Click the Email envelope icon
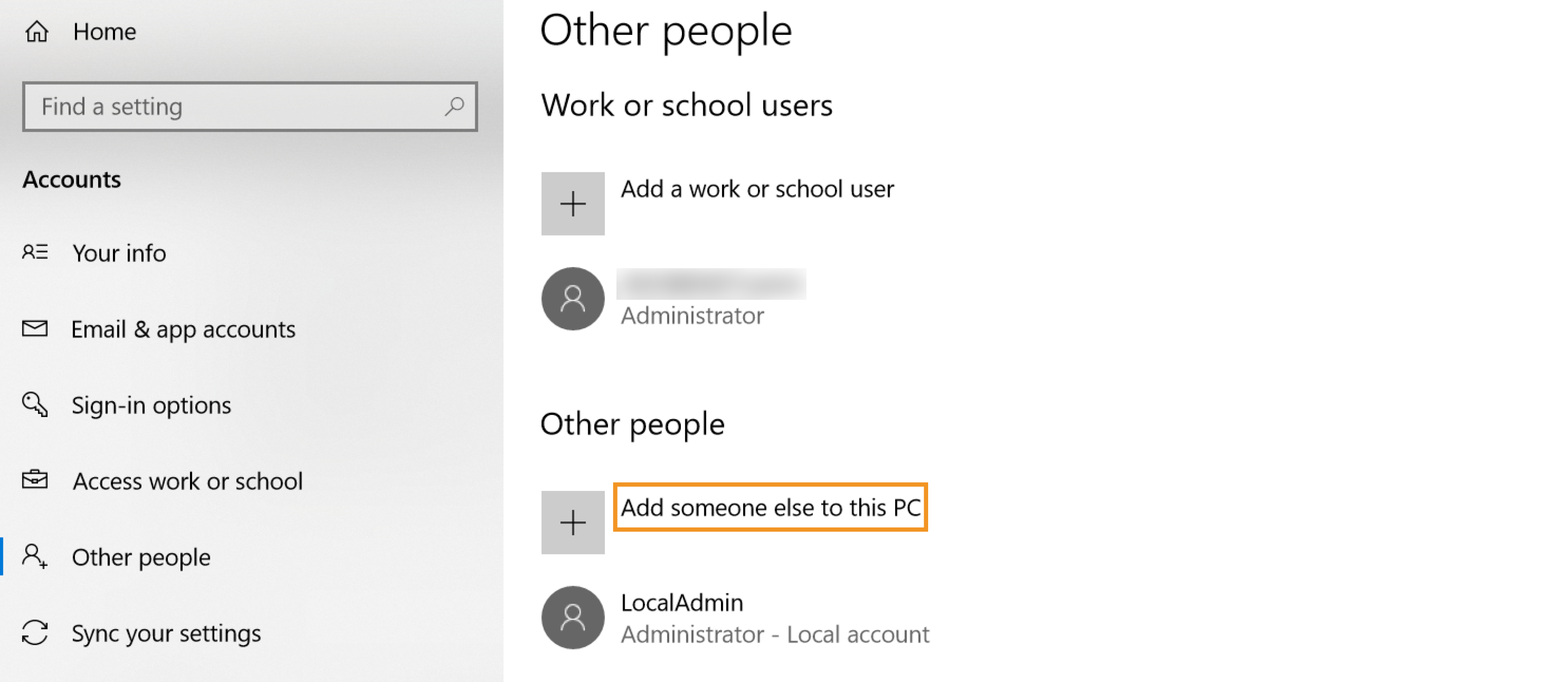Image resolution: width=1568 pixels, height=682 pixels. coord(34,328)
